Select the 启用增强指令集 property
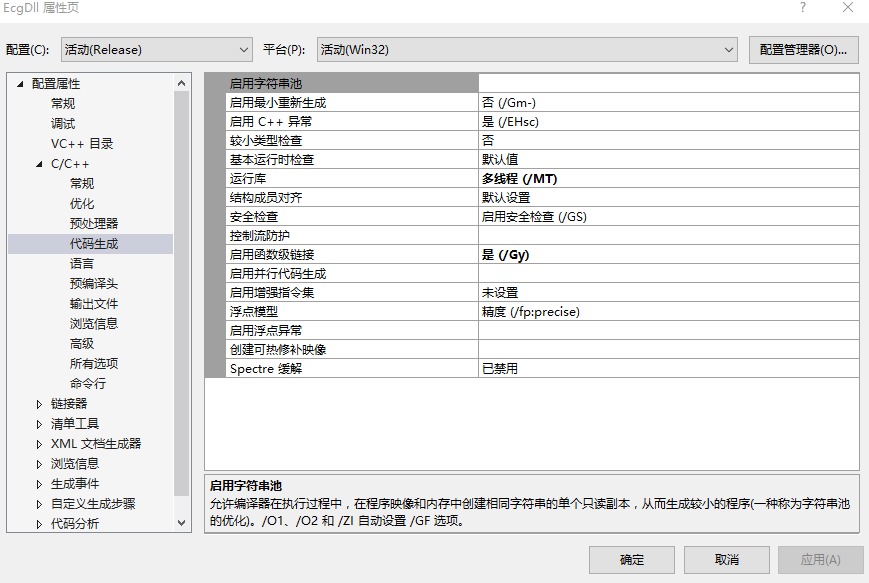The image size is (869, 583). click(x=352, y=293)
